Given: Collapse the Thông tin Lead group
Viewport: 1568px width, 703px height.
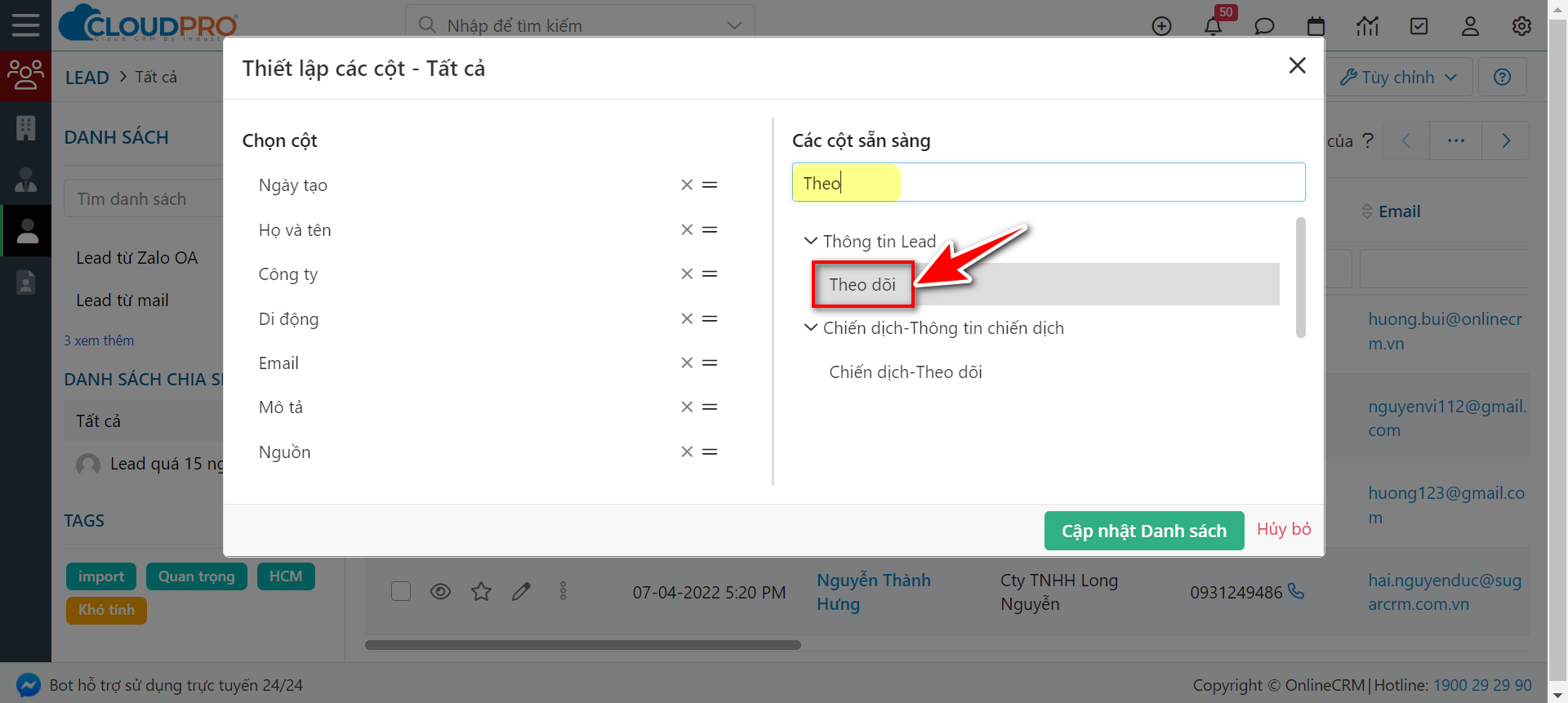Looking at the screenshot, I should tap(810, 241).
